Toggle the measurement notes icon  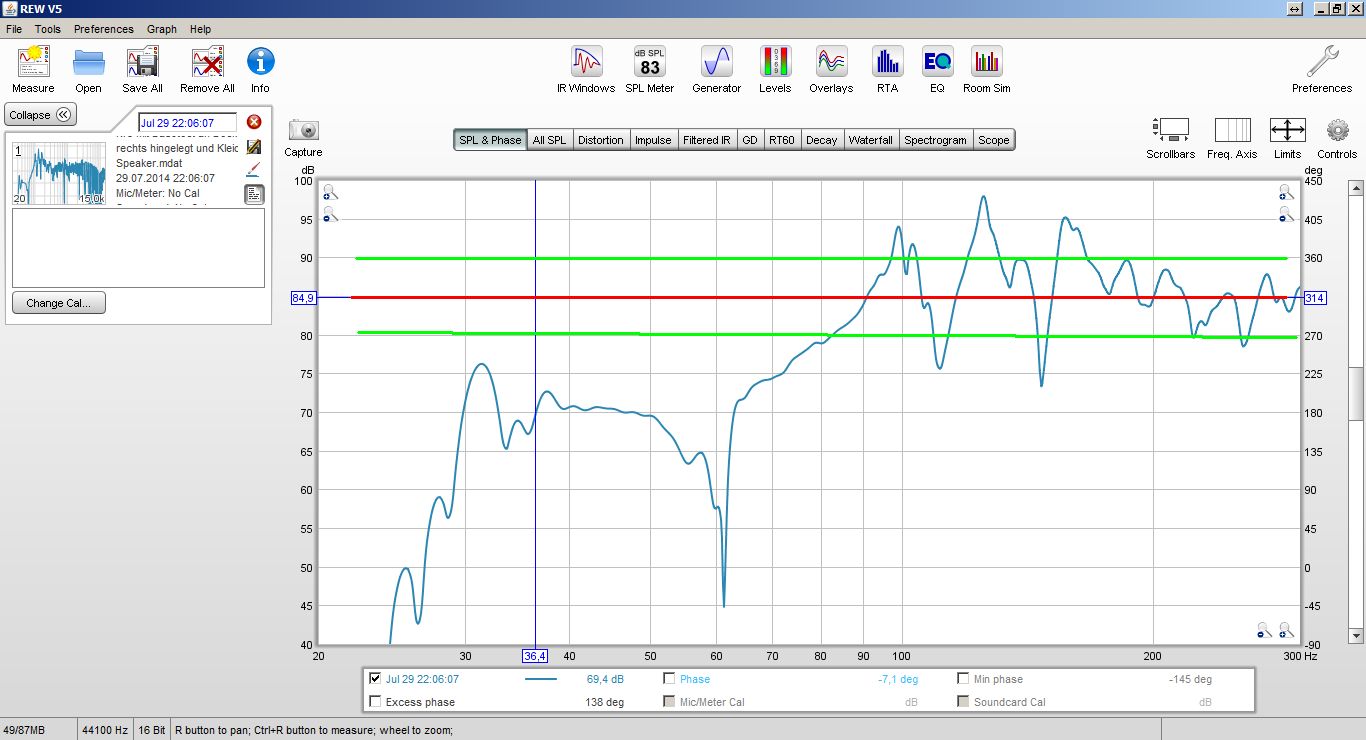[x=254, y=194]
